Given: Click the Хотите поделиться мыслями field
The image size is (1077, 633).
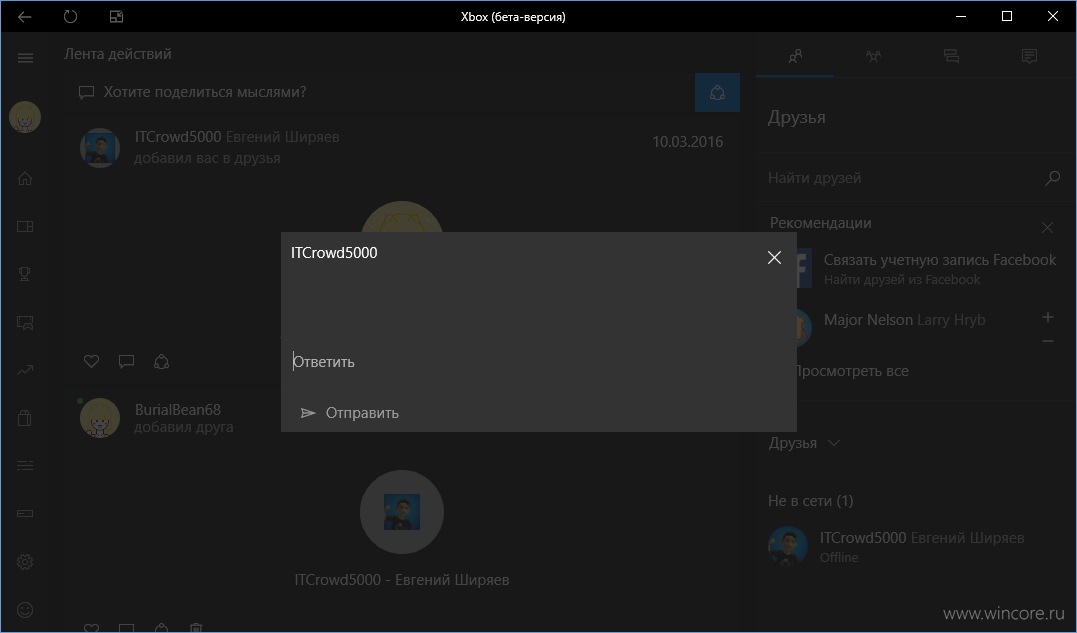Looking at the screenshot, I should point(381,93).
